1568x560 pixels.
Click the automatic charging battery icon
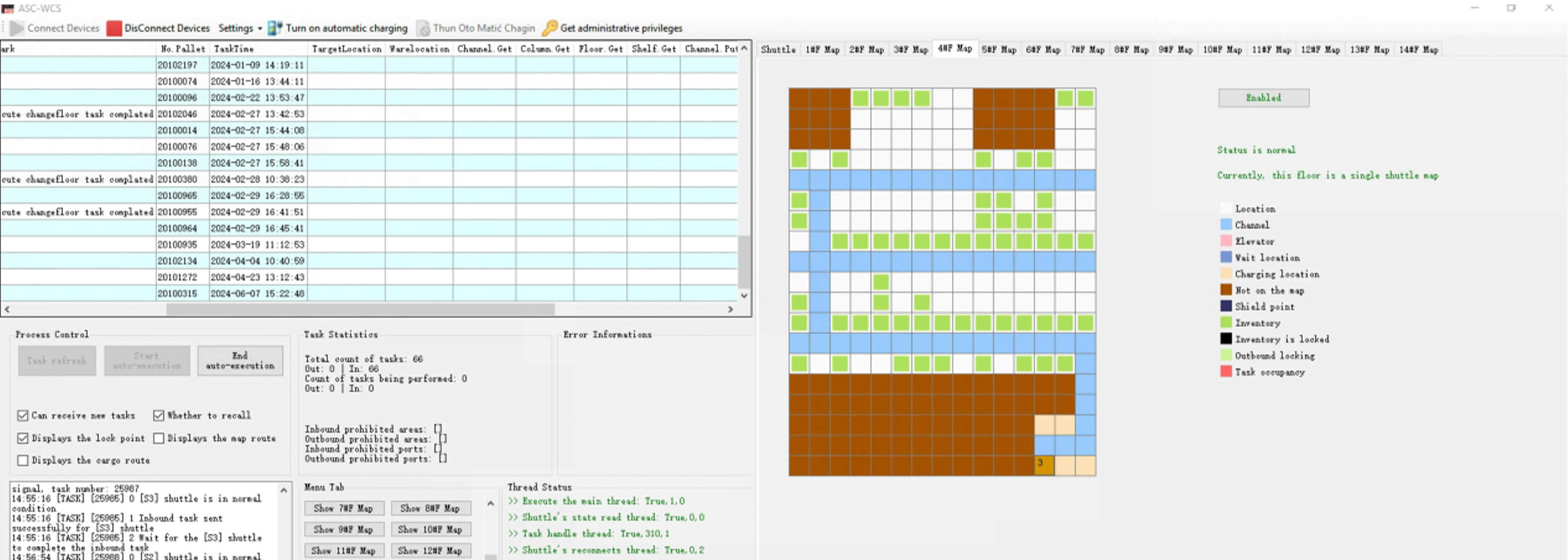[275, 28]
